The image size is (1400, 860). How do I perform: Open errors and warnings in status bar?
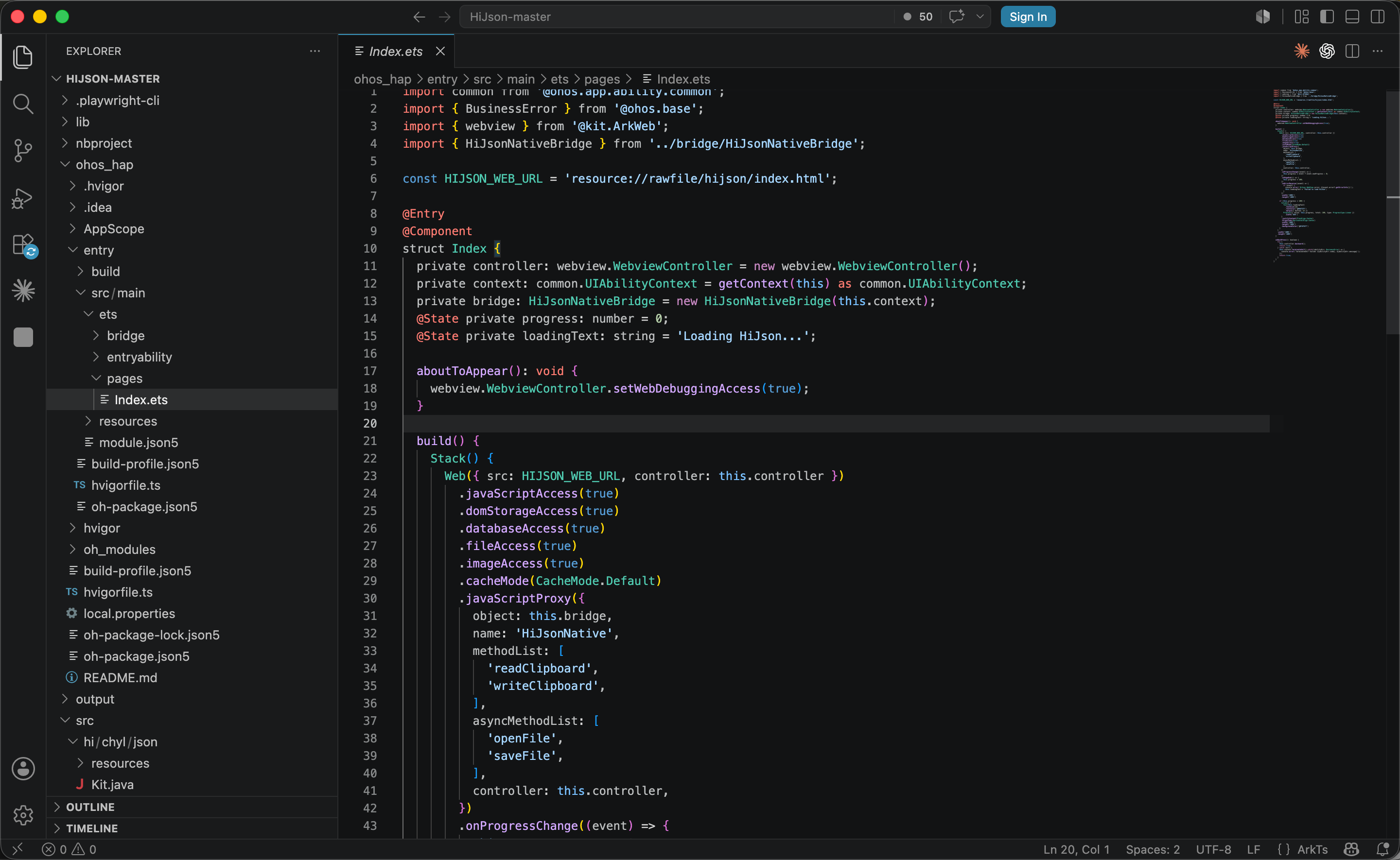click(70, 849)
